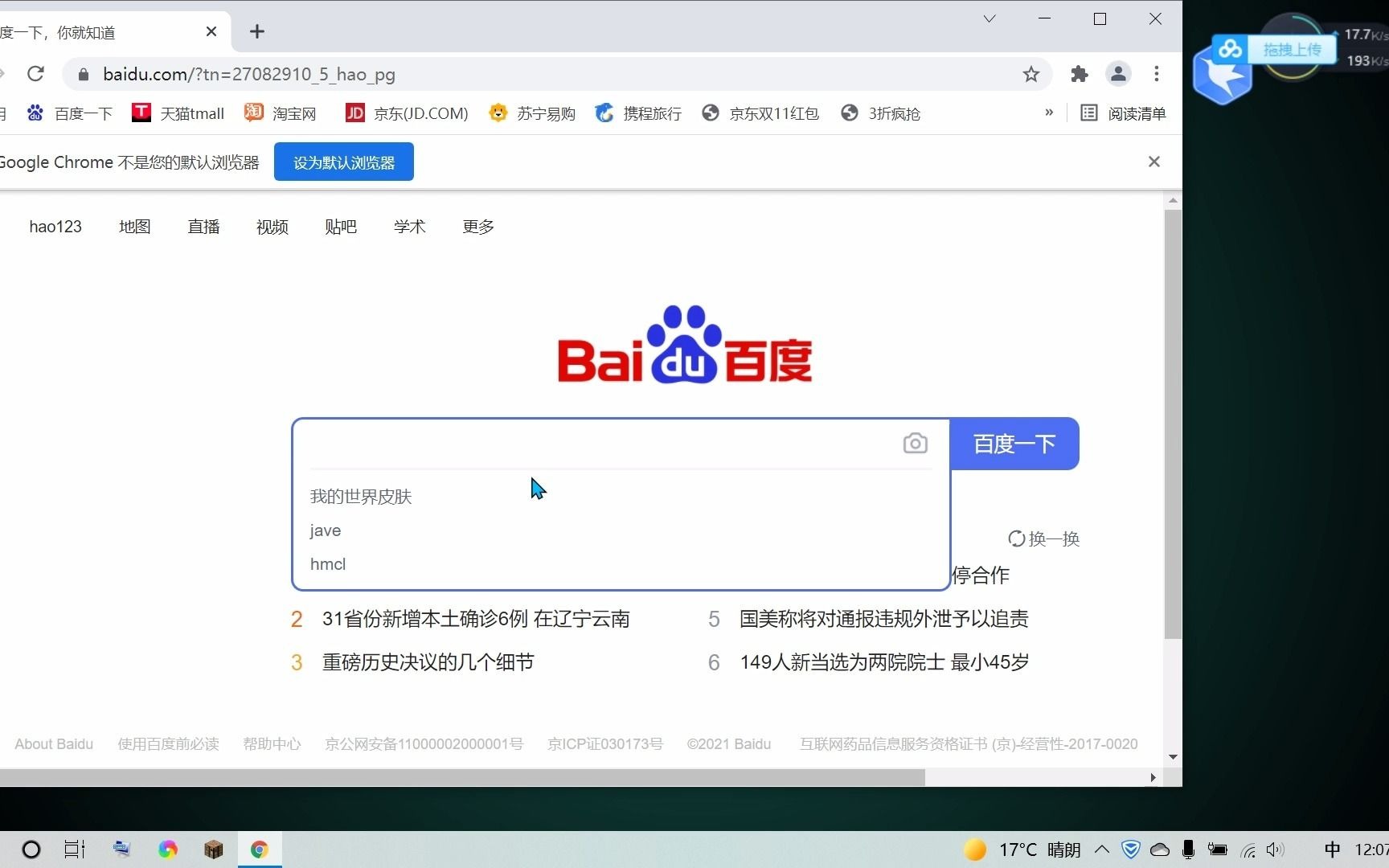1389x868 pixels.
Task: Reload the page with the refresh icon
Action: click(x=35, y=73)
